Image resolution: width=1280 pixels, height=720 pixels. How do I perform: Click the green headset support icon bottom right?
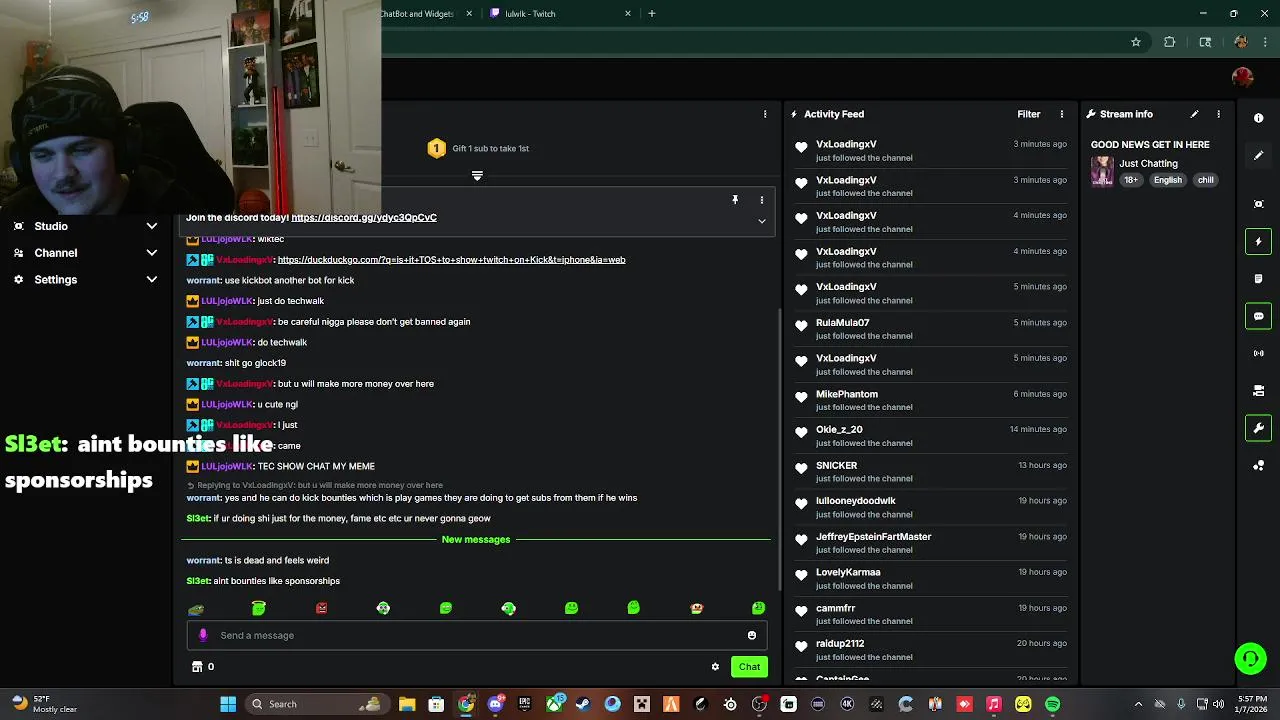1250,658
